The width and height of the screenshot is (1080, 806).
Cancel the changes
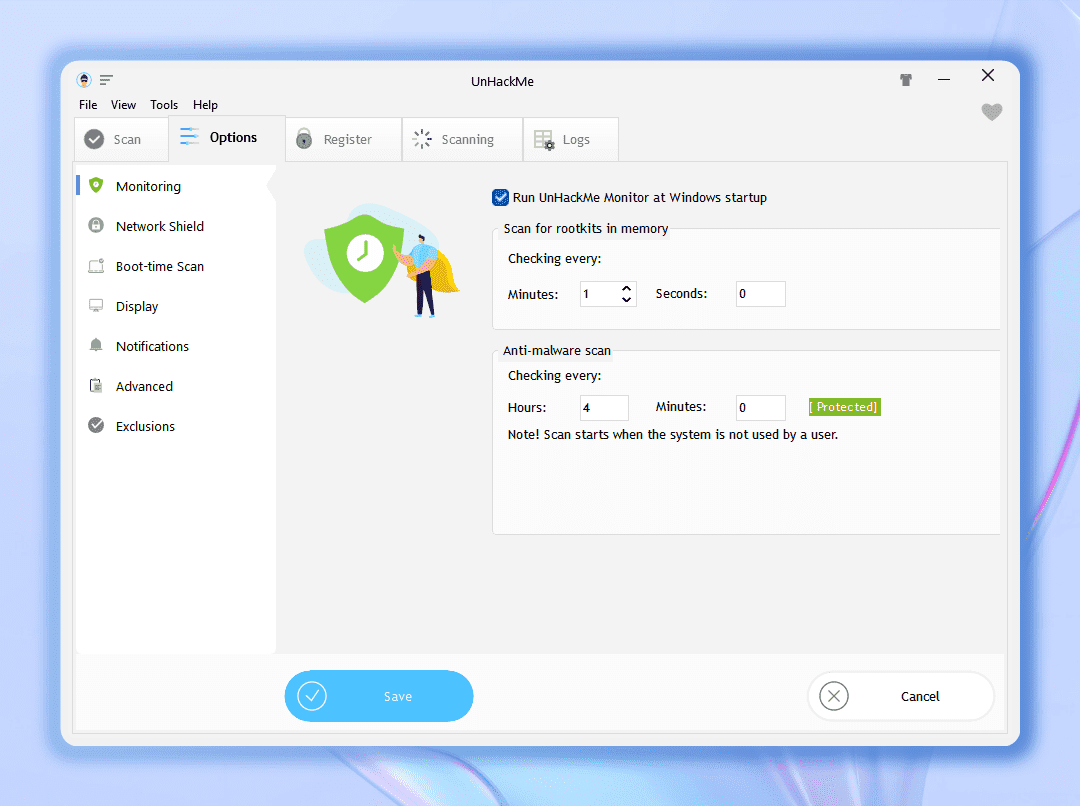(901, 696)
